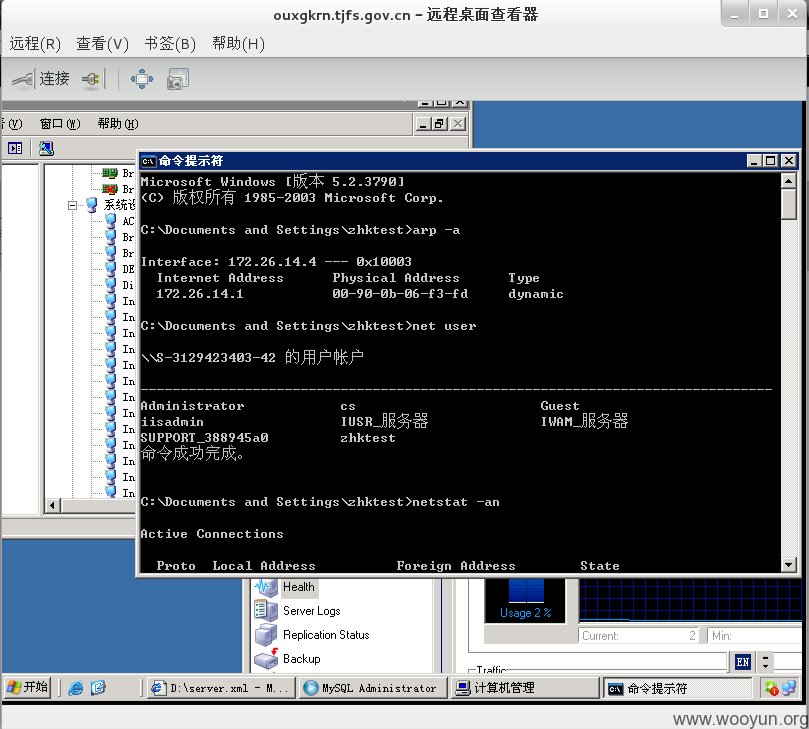Open the 远程(R) menu
The height and width of the screenshot is (729, 809).
35,44
